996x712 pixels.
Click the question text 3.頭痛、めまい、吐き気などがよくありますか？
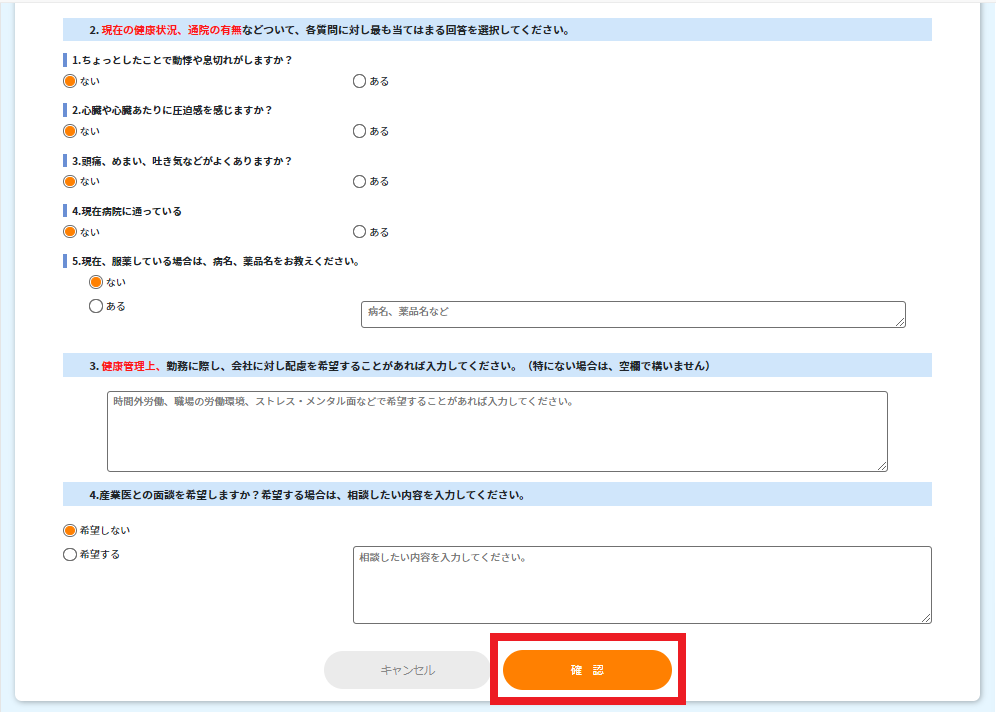click(182, 161)
